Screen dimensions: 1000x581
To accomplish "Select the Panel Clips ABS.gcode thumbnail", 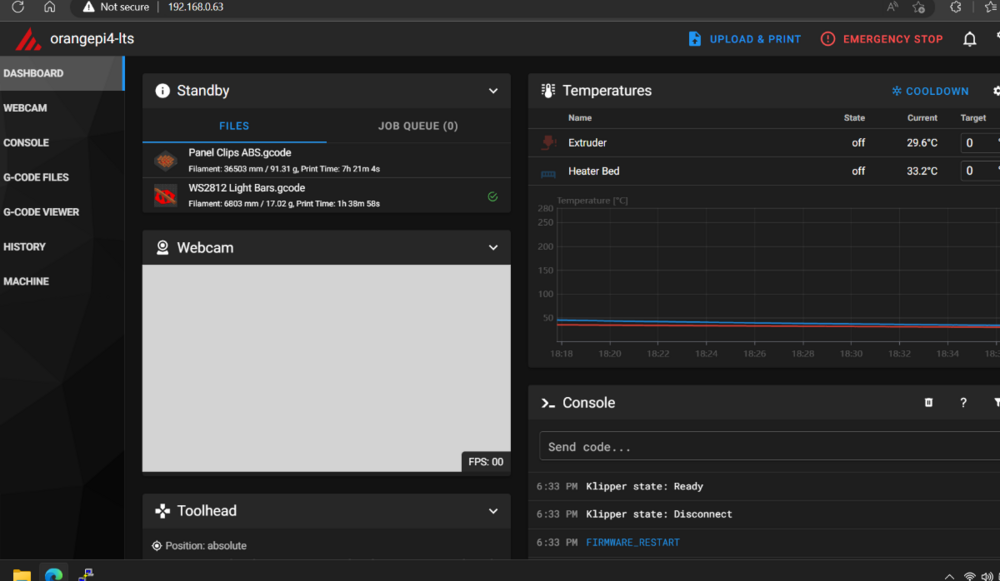I will click(165, 160).
